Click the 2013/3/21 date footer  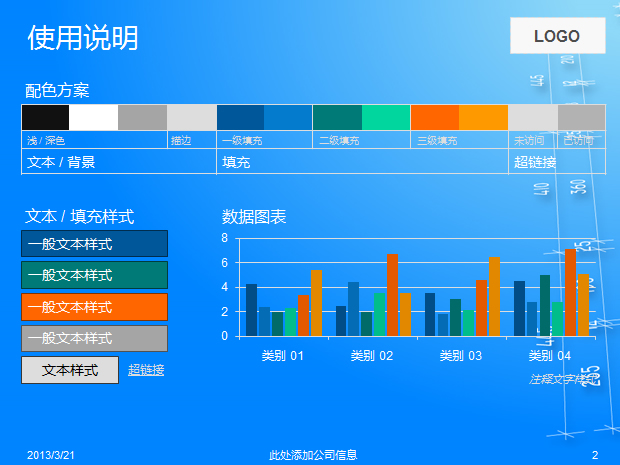click(x=51, y=455)
